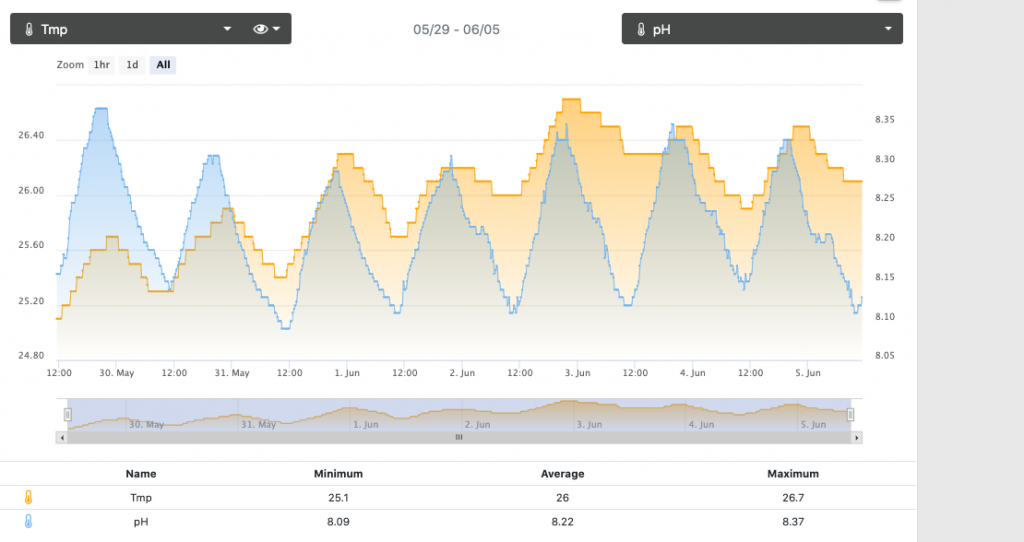Click the navigator scrollbar grip in center

(x=459, y=437)
